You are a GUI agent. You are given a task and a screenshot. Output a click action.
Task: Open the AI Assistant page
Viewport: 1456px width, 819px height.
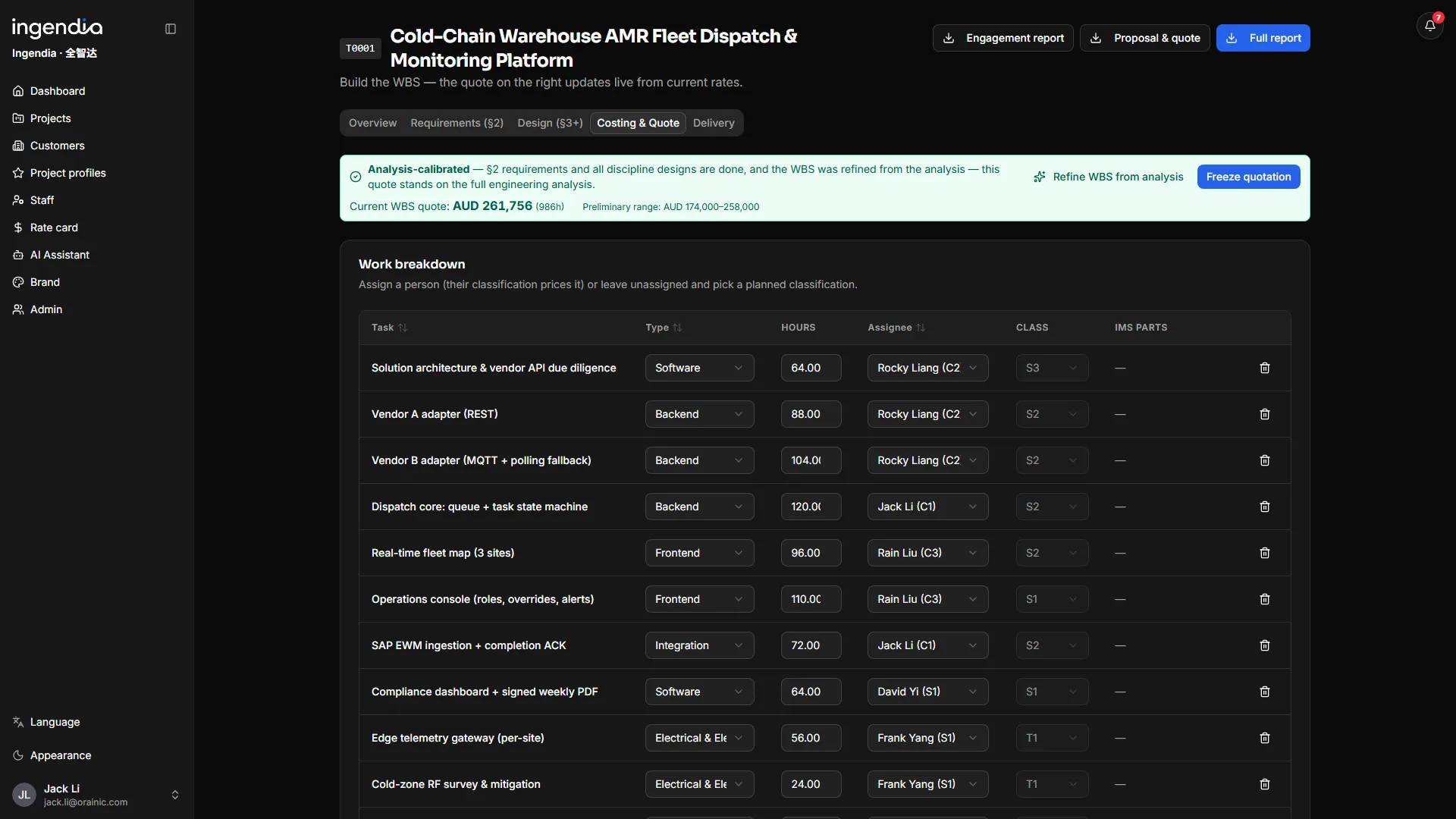(x=60, y=255)
